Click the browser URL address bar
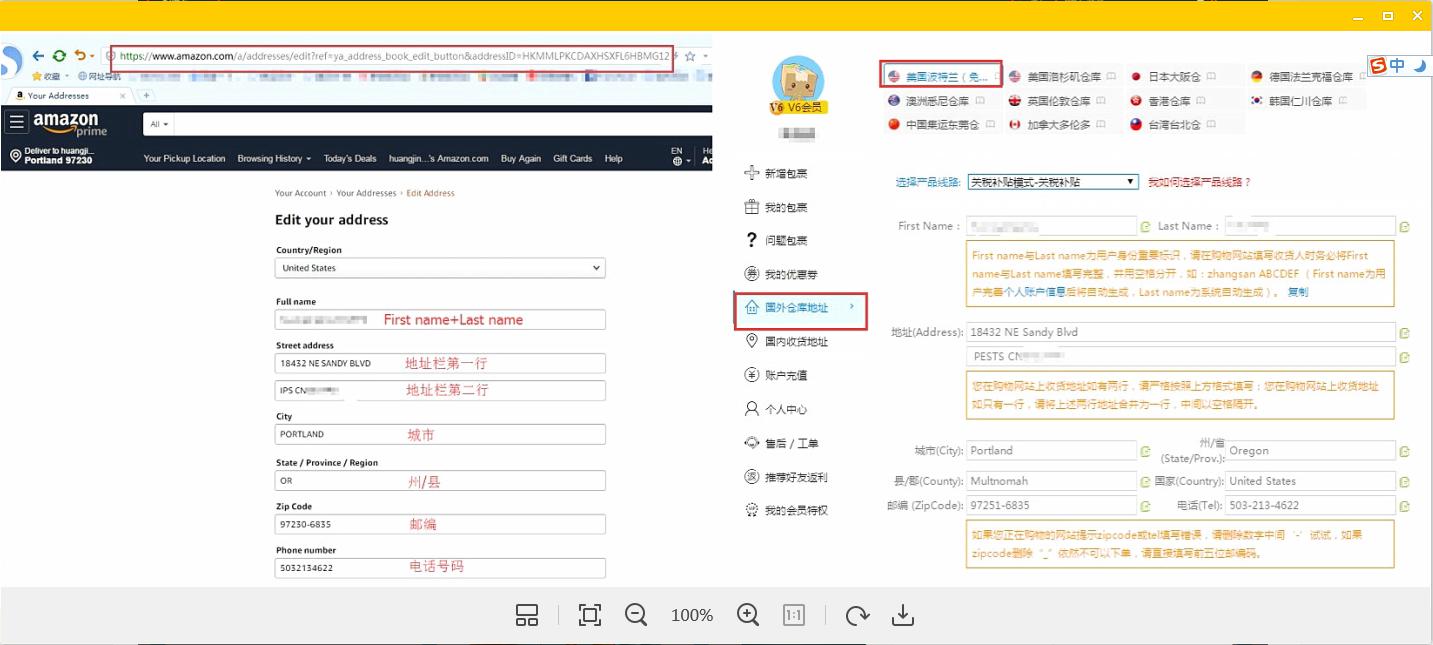The height and width of the screenshot is (645, 1433). pos(392,56)
